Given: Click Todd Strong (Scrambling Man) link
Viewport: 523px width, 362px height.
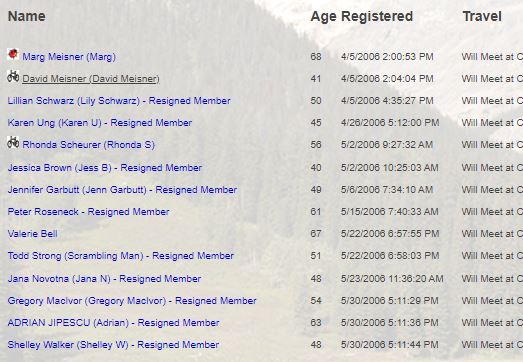Looking at the screenshot, I should click(121, 256).
